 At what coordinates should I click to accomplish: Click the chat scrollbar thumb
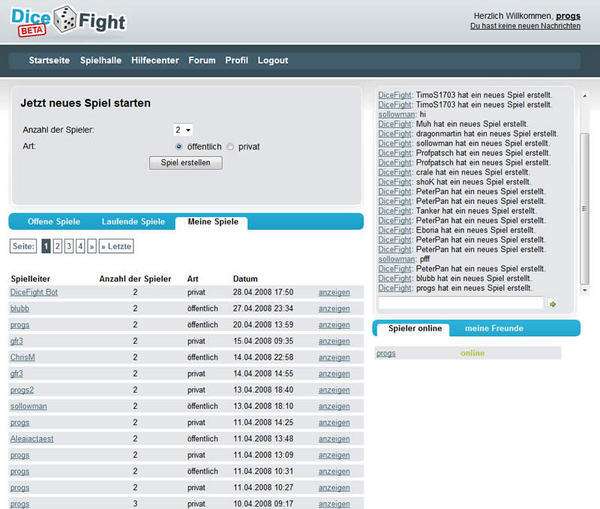584,209
